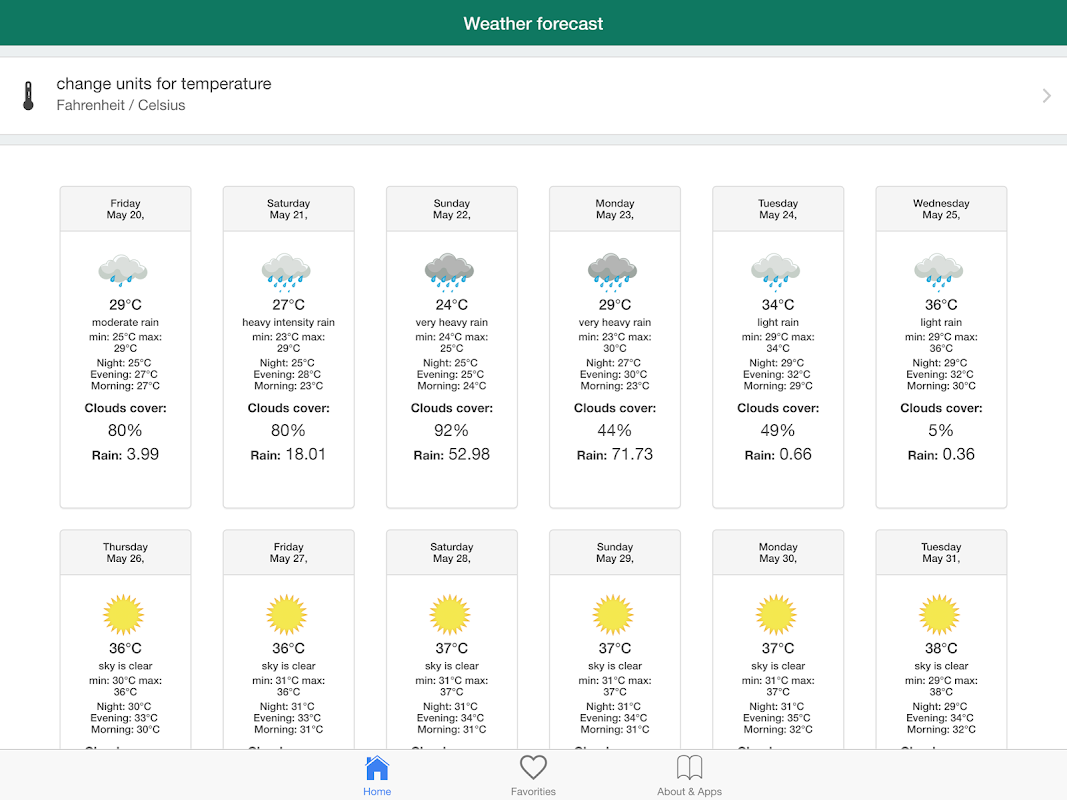Click rain cloud icon for Saturday May 21
The image size is (1067, 800).
pos(286,272)
